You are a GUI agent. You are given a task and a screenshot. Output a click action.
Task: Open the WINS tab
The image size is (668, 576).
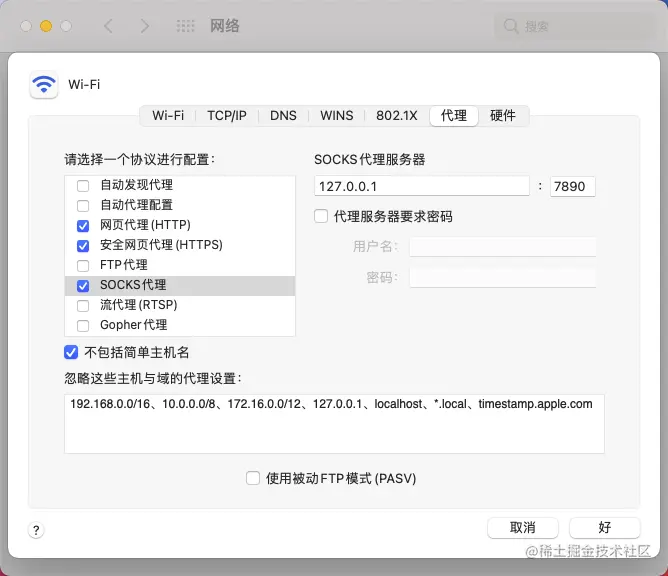337,115
